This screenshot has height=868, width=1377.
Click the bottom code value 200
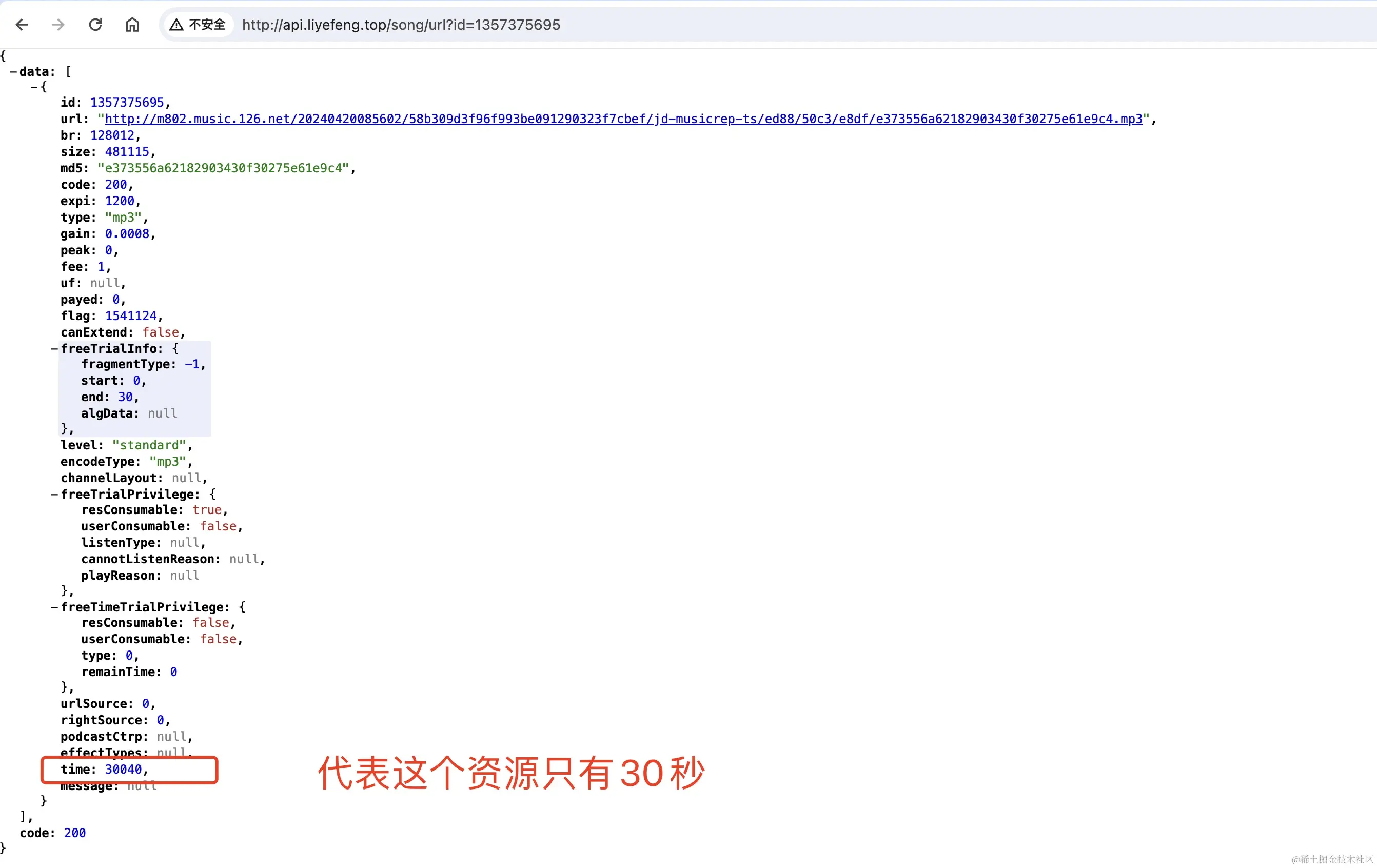pyautogui.click(x=75, y=833)
